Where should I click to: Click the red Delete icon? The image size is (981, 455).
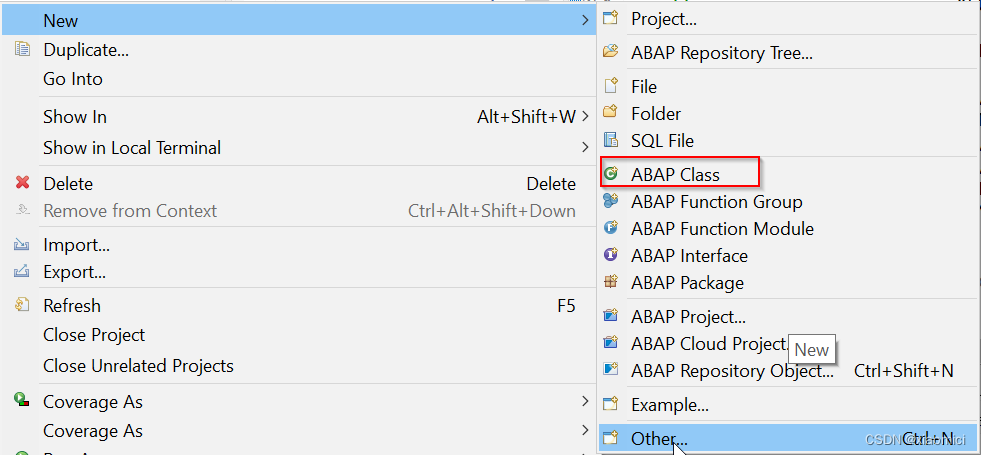click(22, 183)
